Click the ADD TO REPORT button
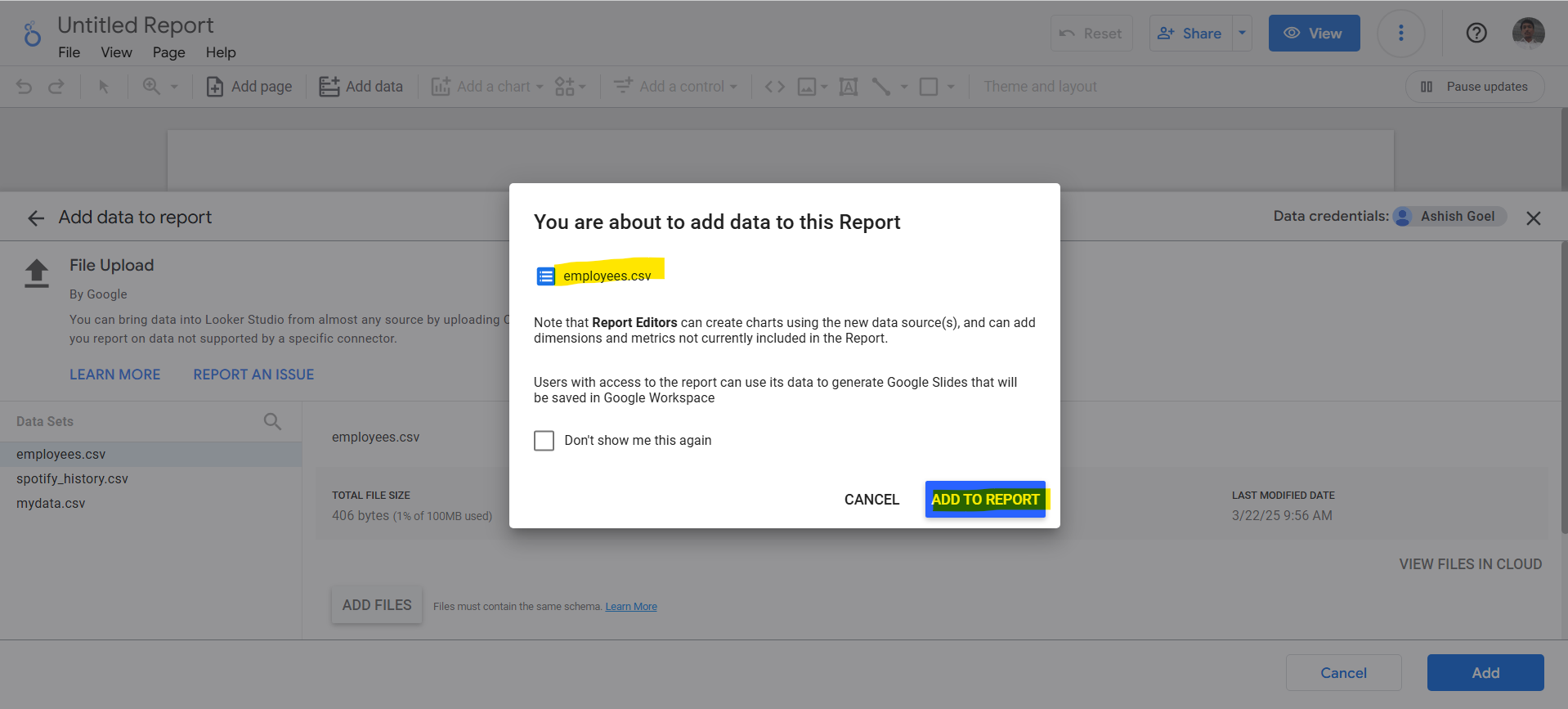Image resolution: width=1568 pixels, height=709 pixels. tap(985, 500)
